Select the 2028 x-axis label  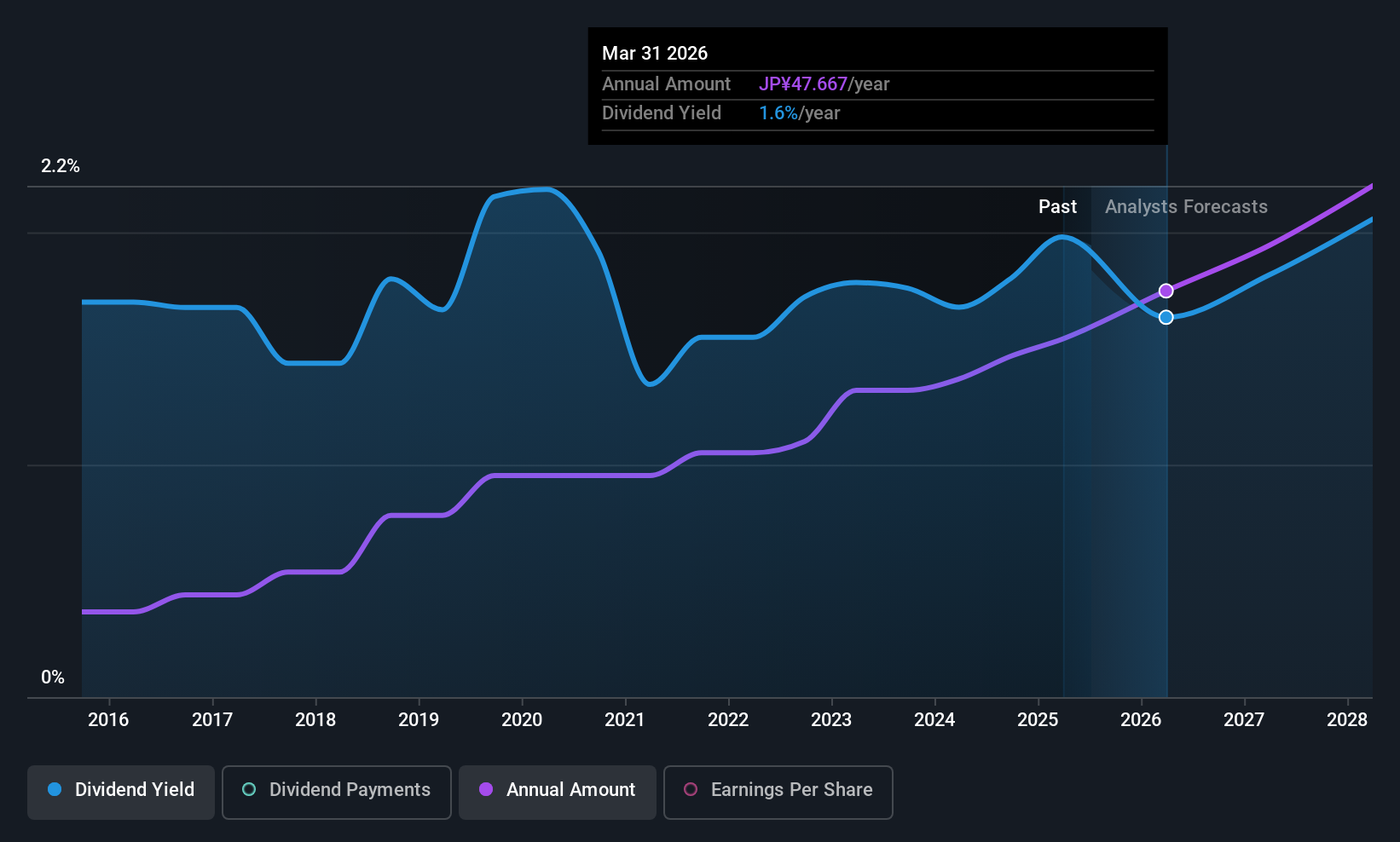tap(1347, 720)
